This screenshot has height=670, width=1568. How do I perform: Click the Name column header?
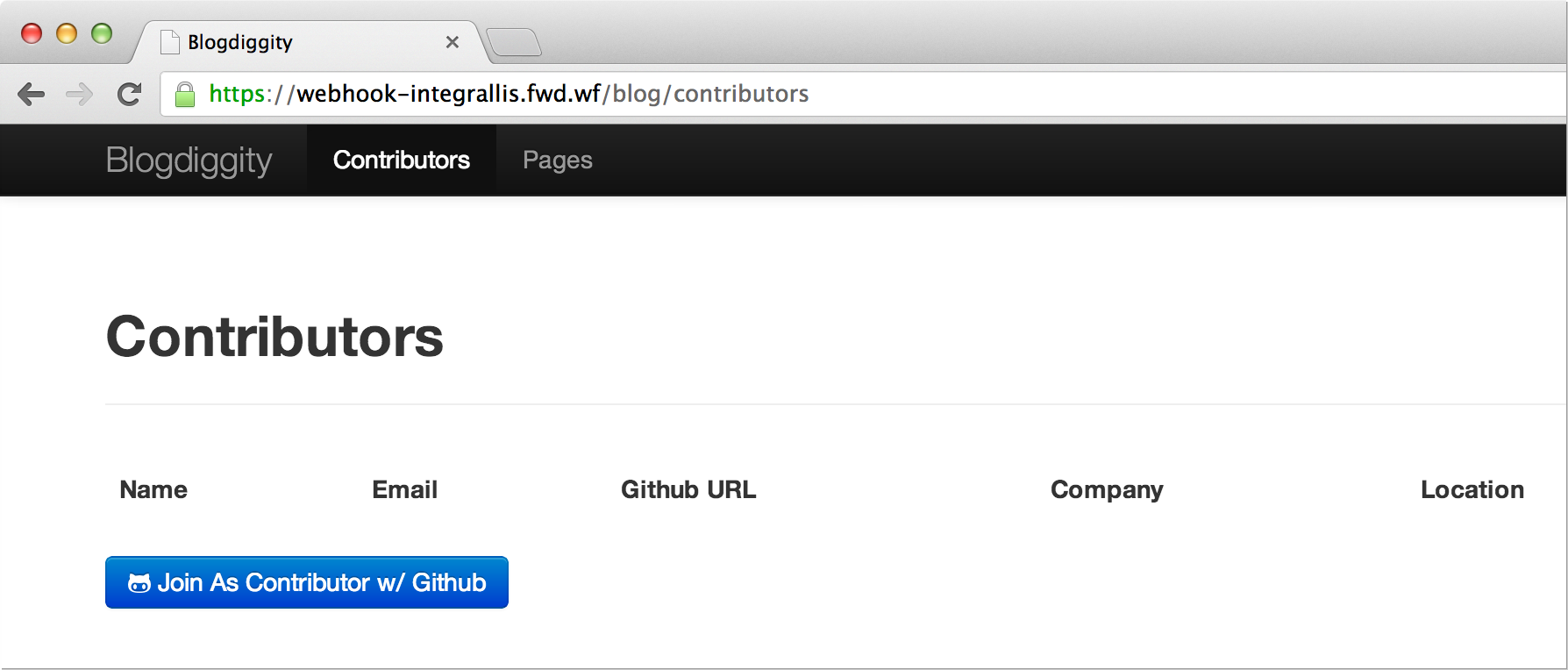point(153,489)
